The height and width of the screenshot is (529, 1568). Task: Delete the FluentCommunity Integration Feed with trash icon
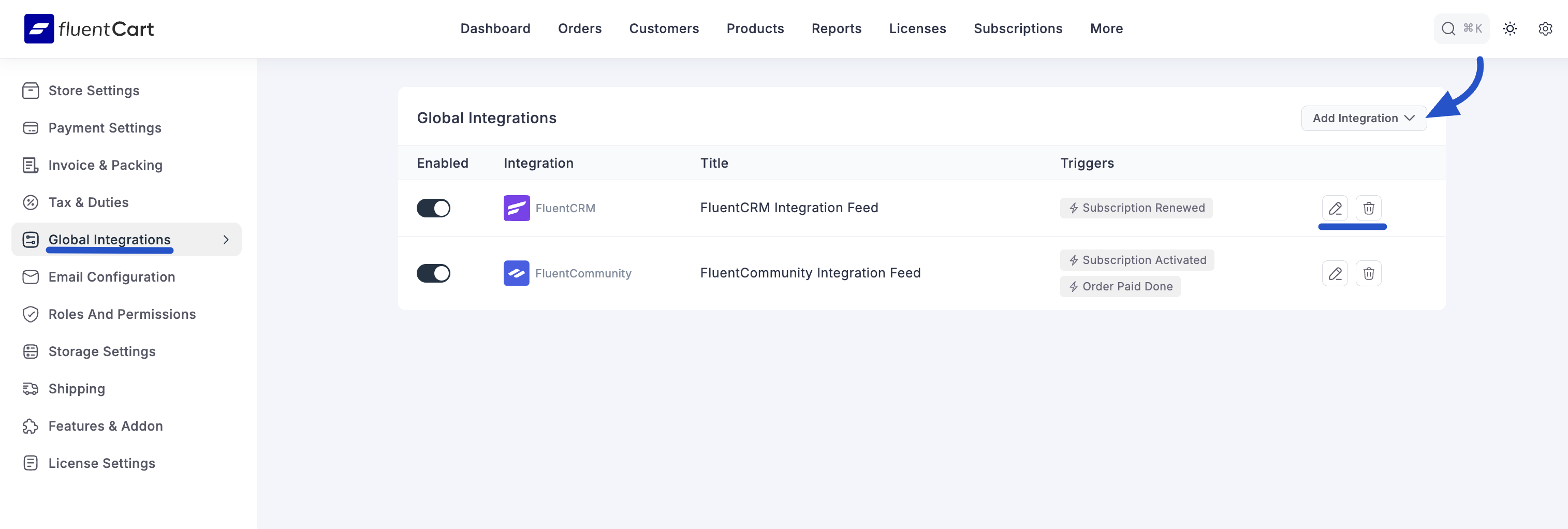click(x=1370, y=273)
